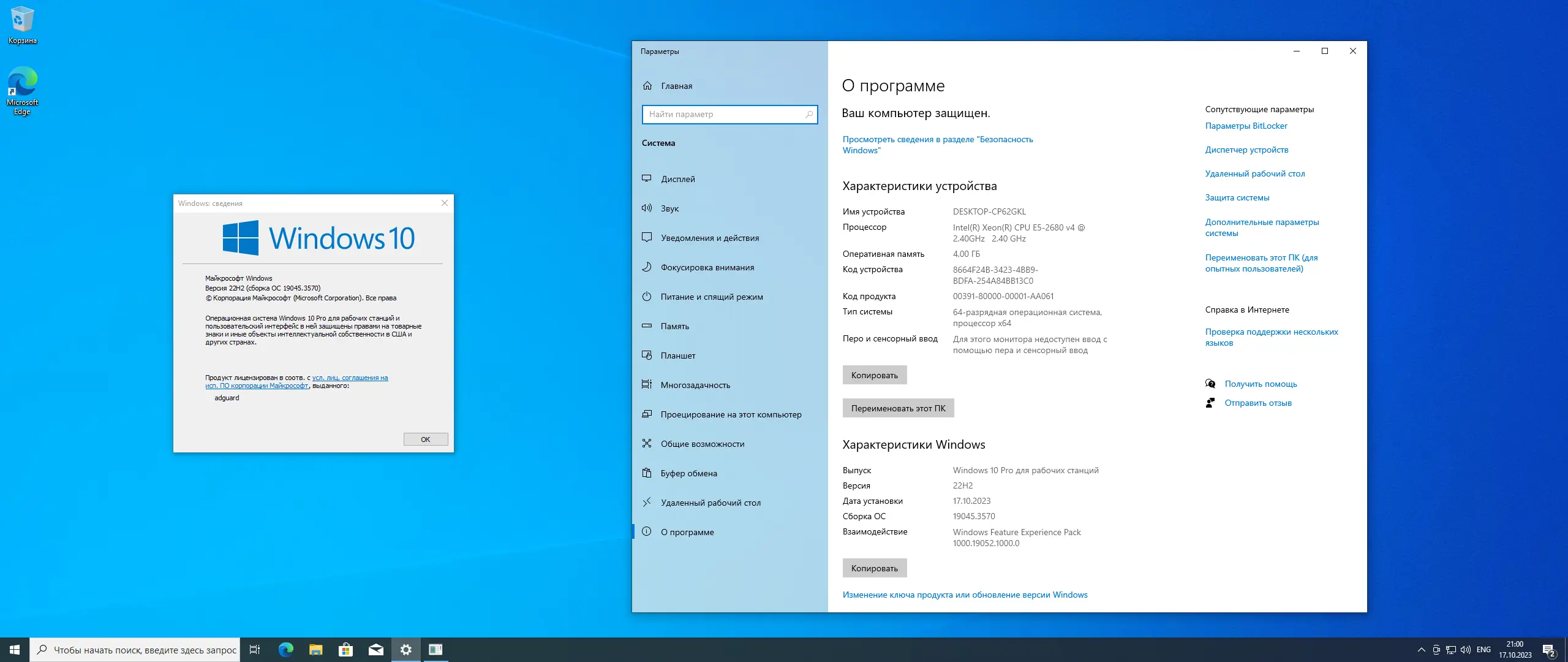The height and width of the screenshot is (662, 1568).
Task: Launch Microsoft Edge from the taskbar
Action: point(285,650)
